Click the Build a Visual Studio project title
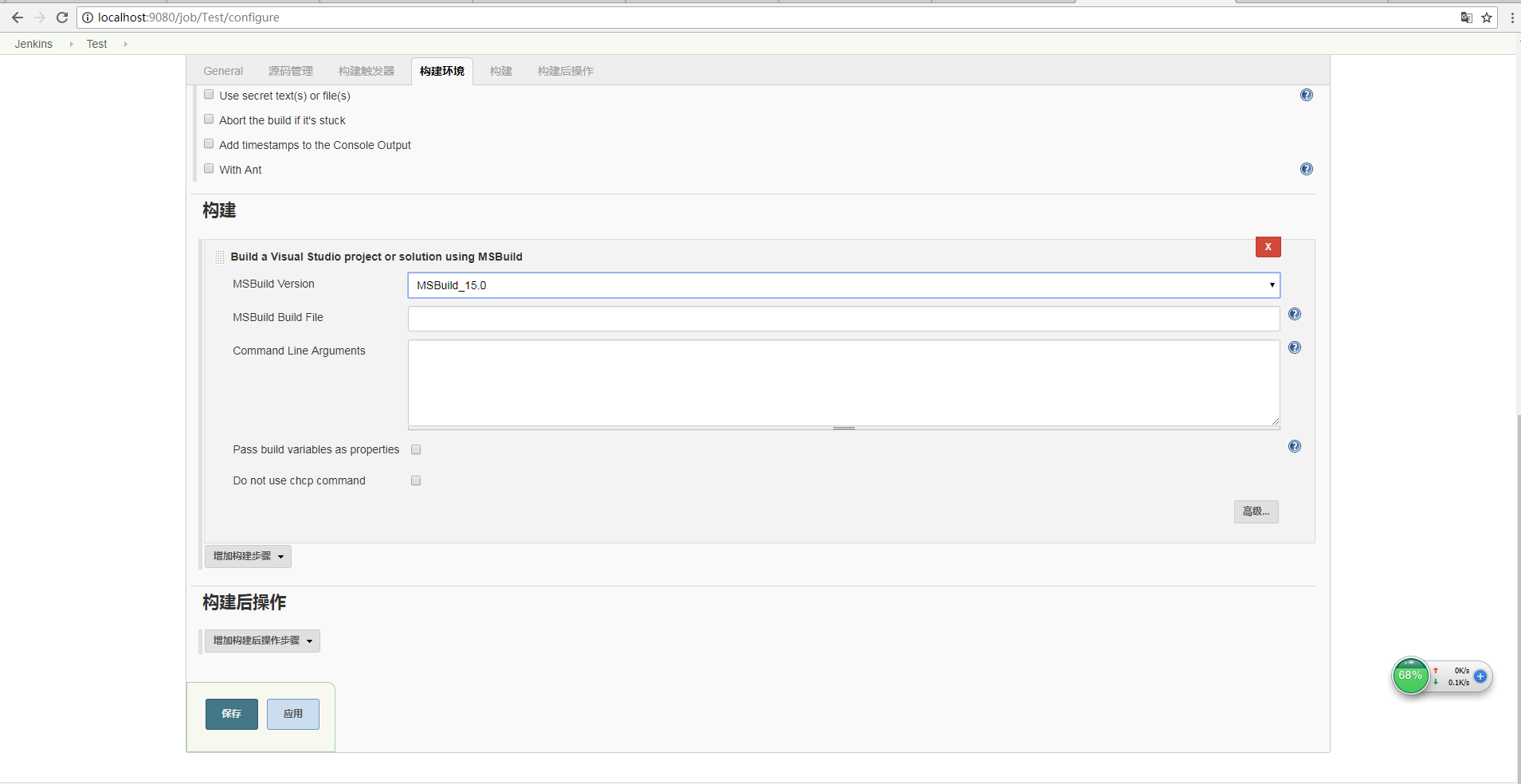Image resolution: width=1521 pixels, height=784 pixels. (377, 257)
